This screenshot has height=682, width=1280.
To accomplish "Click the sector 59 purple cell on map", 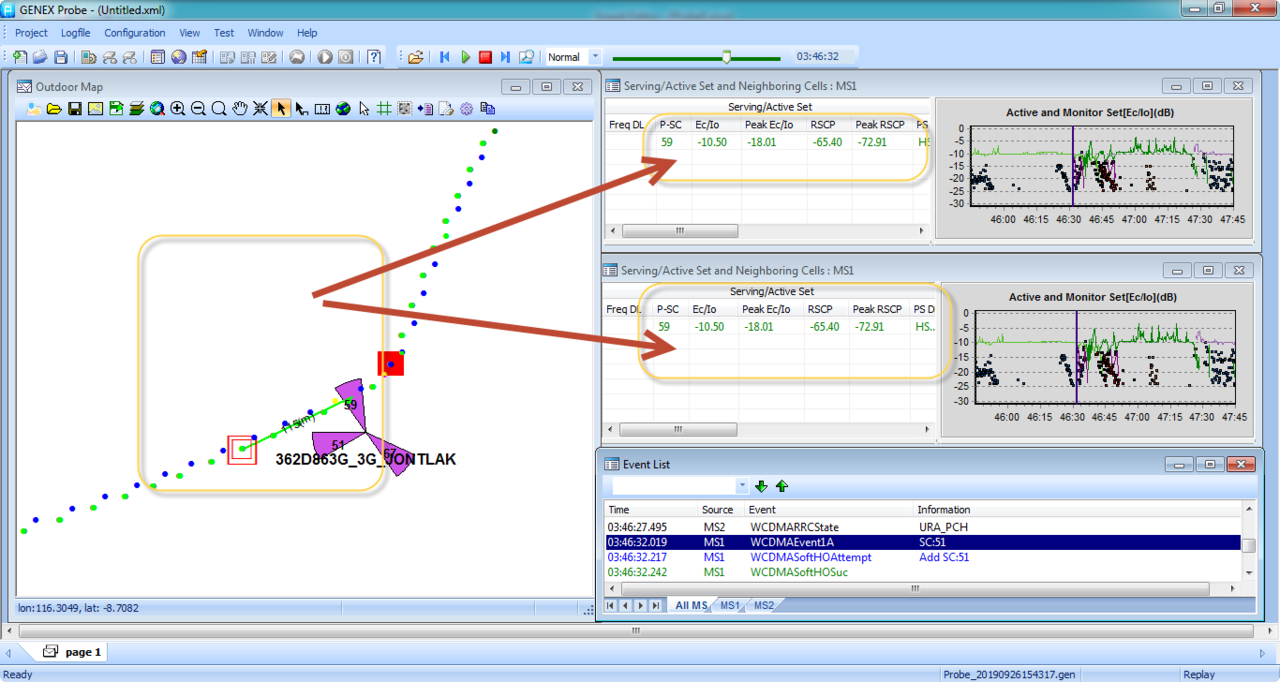I will 351,404.
